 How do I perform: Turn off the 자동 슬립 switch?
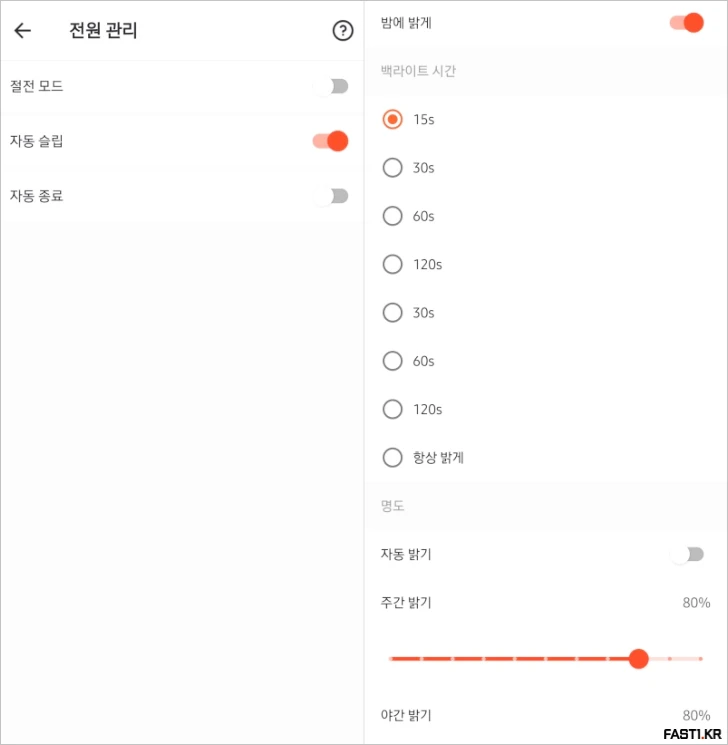(x=331, y=141)
